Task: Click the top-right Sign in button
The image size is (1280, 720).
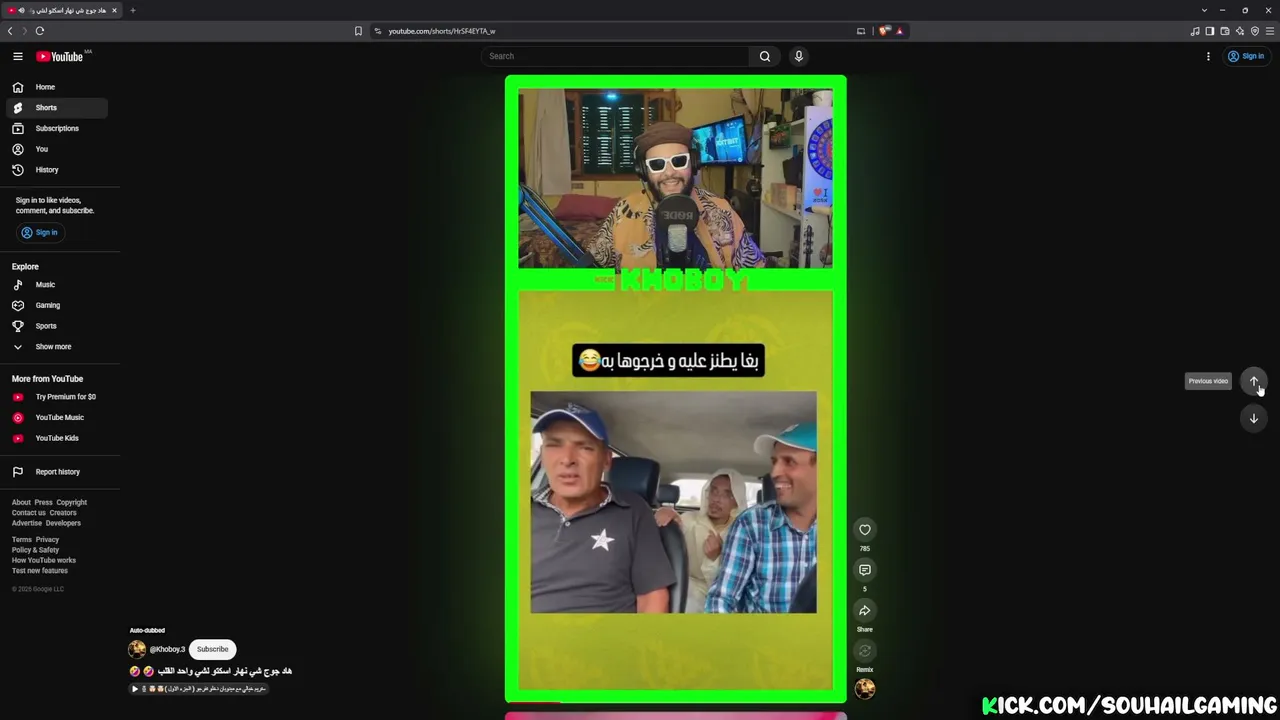Action: pyautogui.click(x=1246, y=56)
